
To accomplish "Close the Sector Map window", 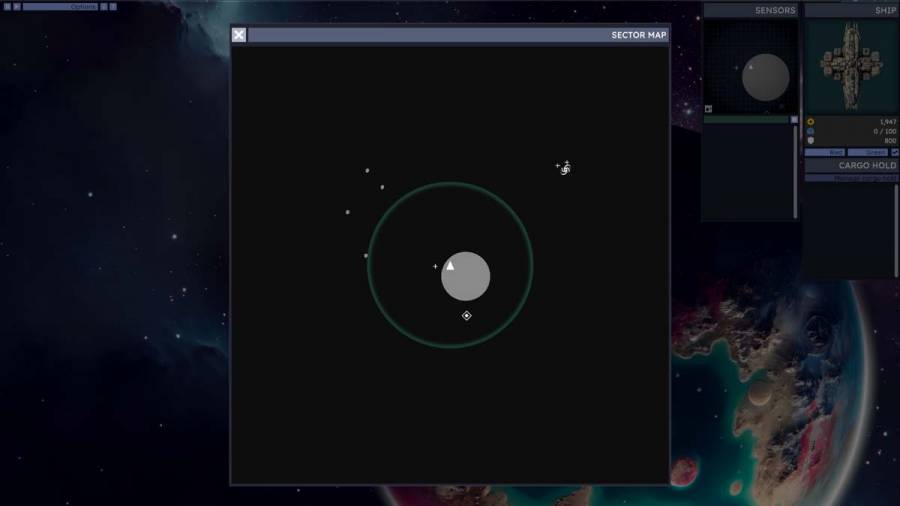I will pos(239,35).
